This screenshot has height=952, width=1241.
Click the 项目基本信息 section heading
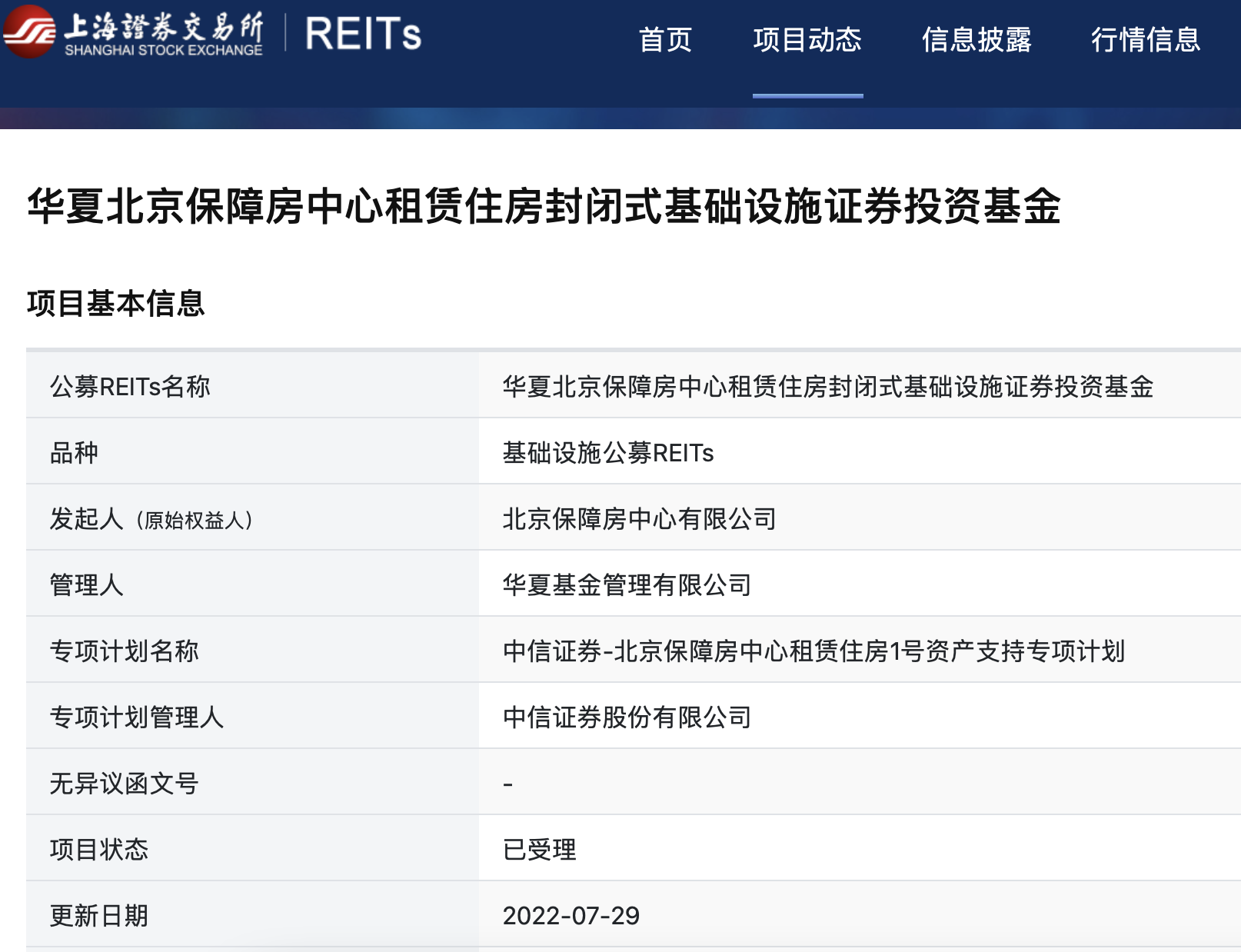coord(115,304)
